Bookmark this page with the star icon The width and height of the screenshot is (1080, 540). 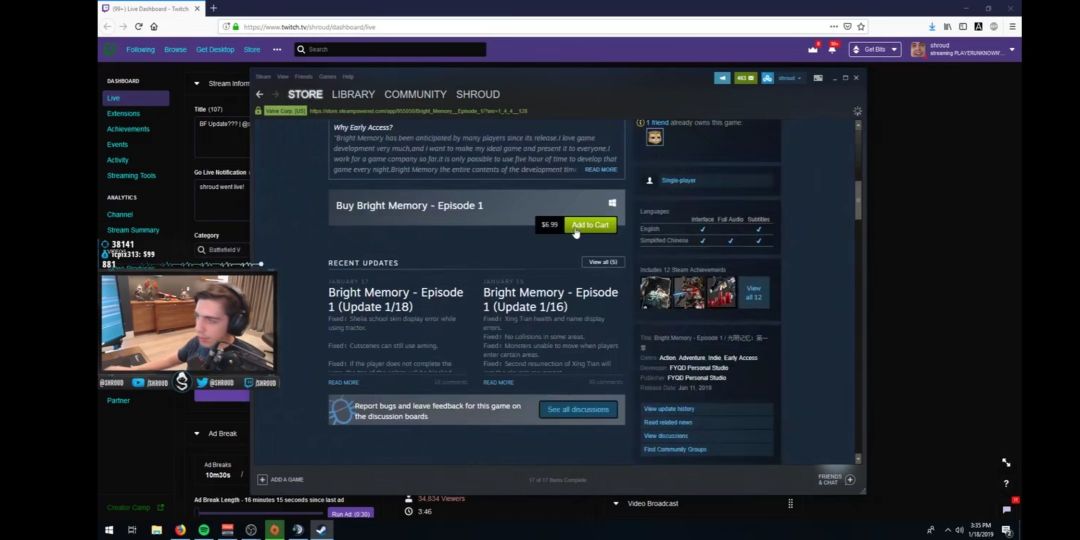point(861,26)
